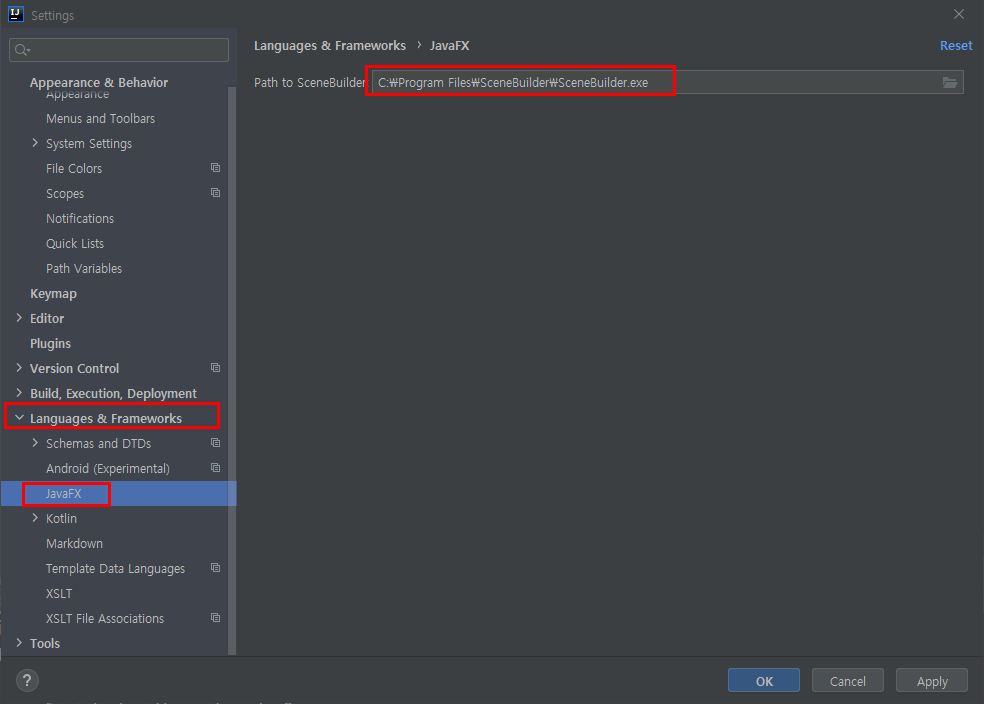984x704 pixels.
Task: Open folder browser for SceneBuilder path
Action: pyautogui.click(x=949, y=82)
